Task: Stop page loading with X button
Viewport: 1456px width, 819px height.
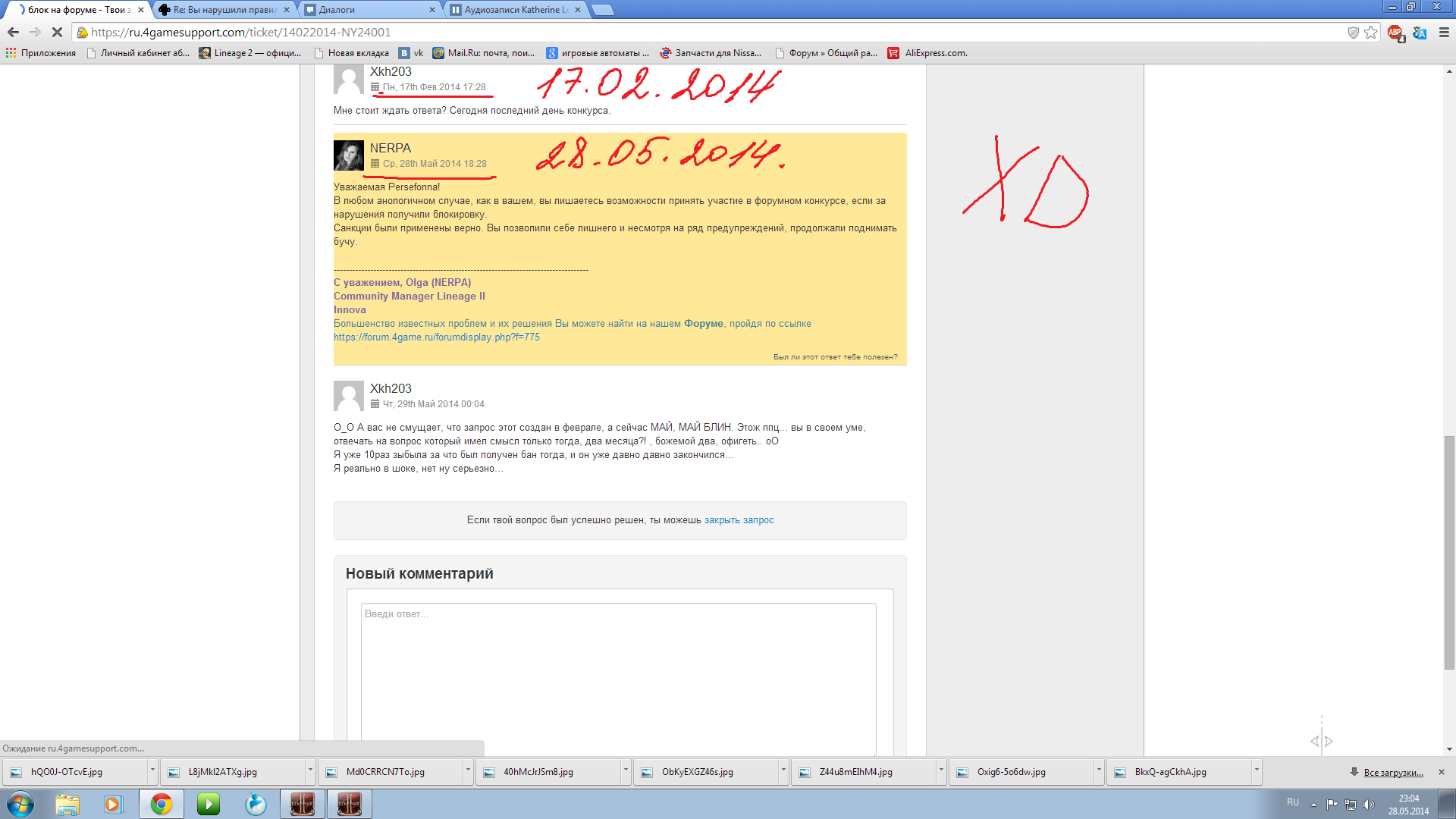Action: [57, 32]
